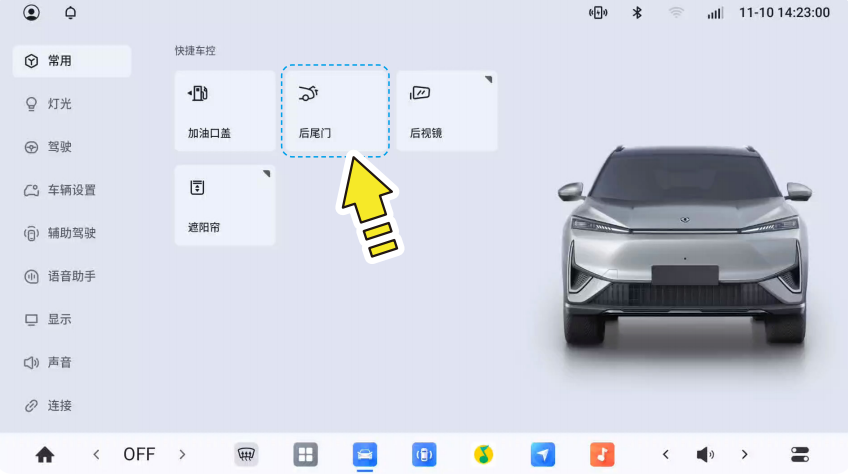Increase climate temperature with right chevron

pos(182,454)
